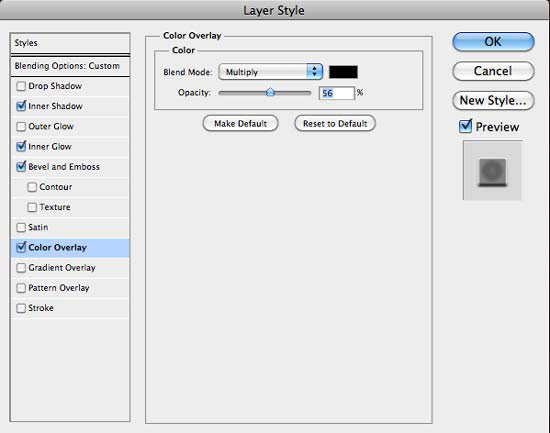
Task: Click the OK button
Action: tap(493, 42)
